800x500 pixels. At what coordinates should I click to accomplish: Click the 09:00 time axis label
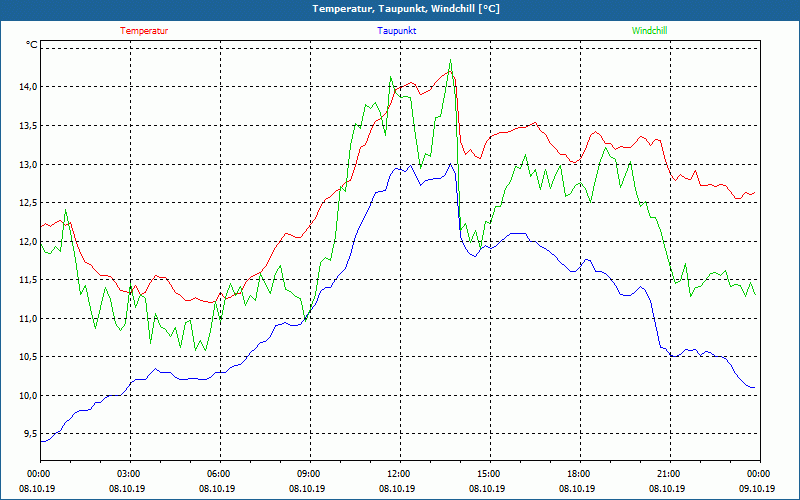click(x=310, y=474)
